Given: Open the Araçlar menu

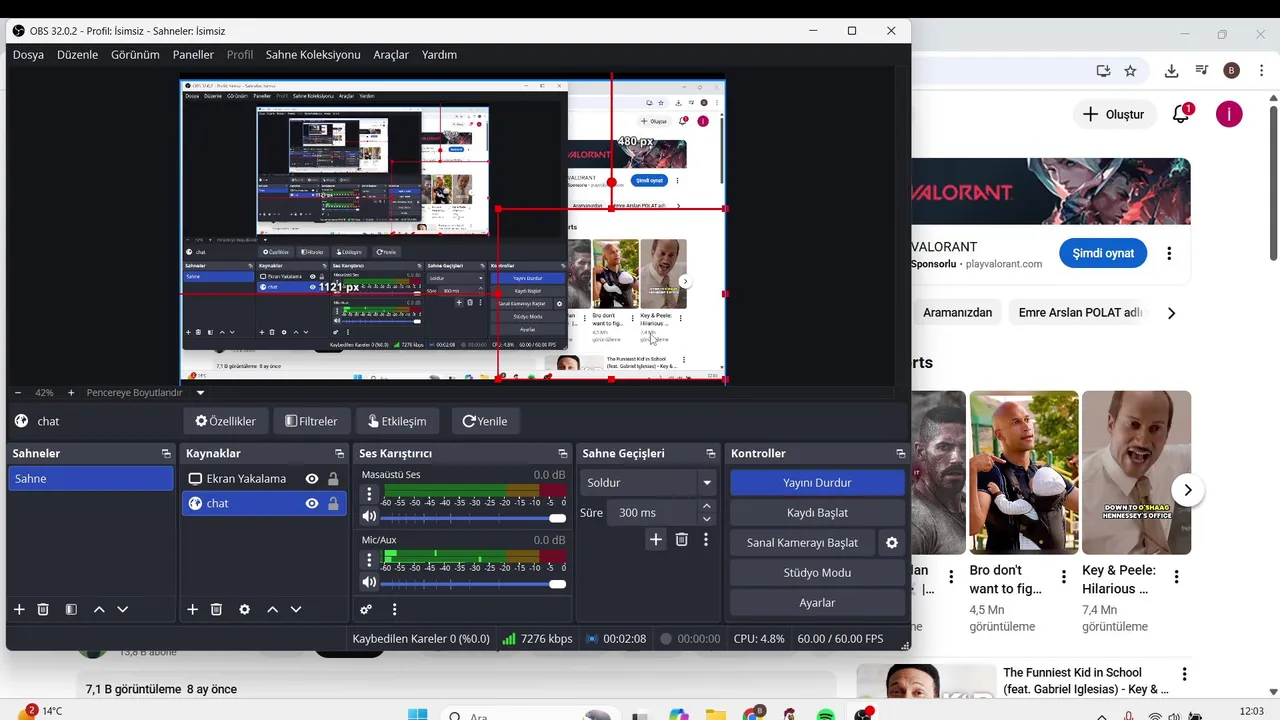Looking at the screenshot, I should pos(391,55).
